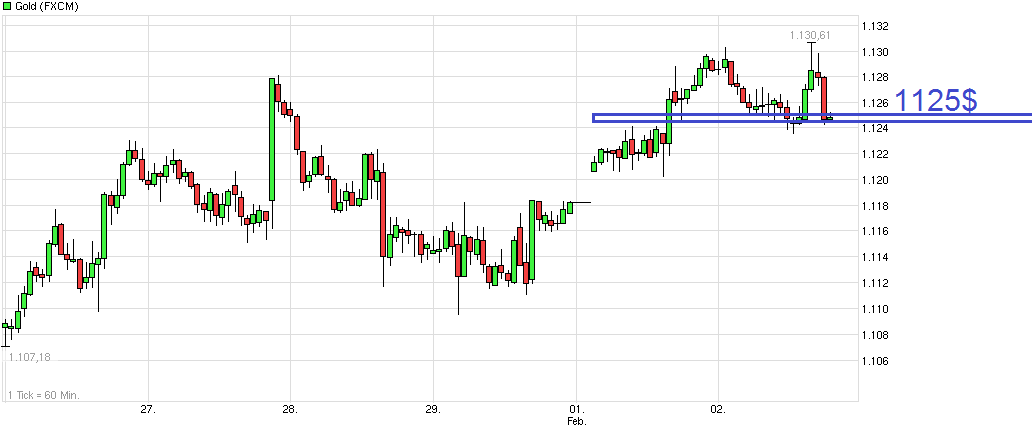Select the Gold (FXCM) legend title text
1032x431 pixels.
click(47, 7)
